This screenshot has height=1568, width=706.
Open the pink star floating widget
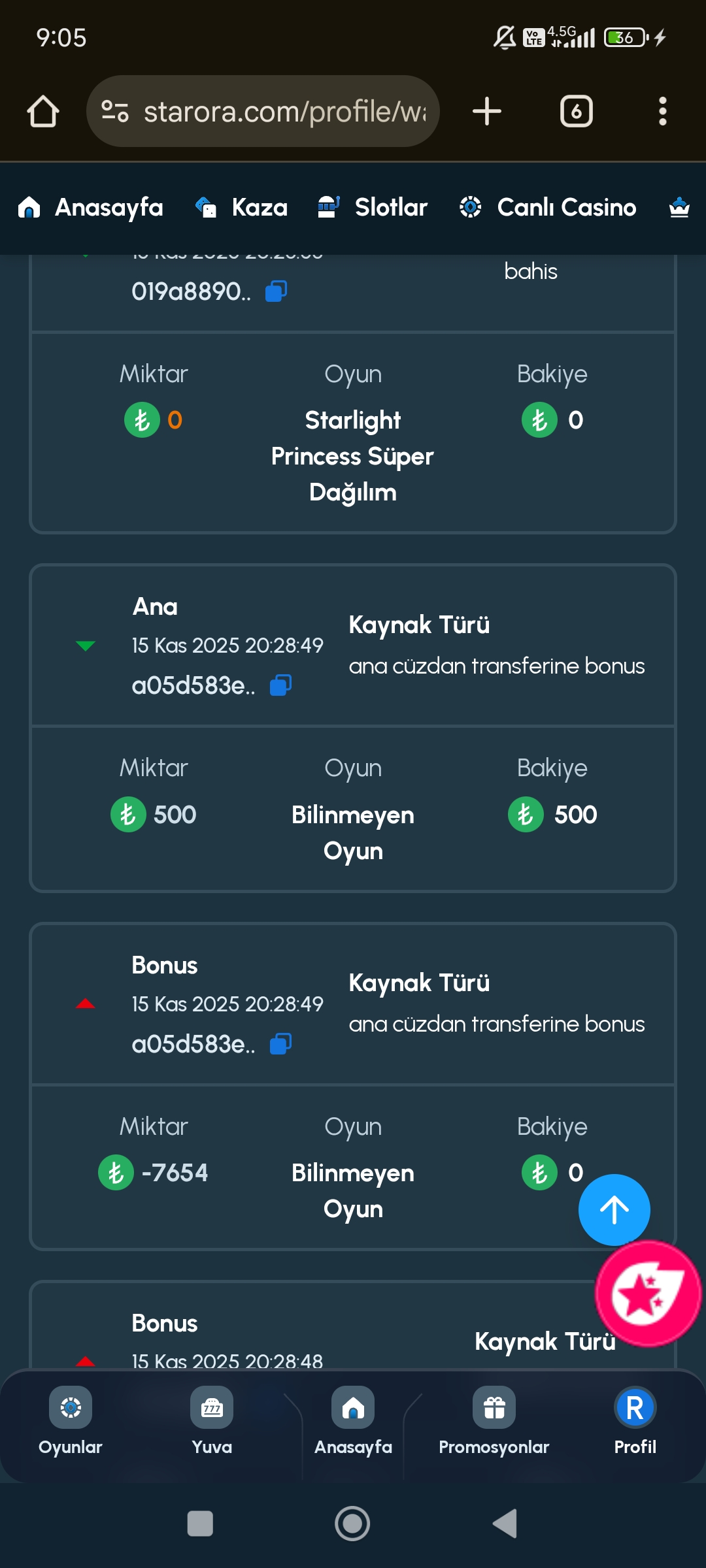(x=647, y=1294)
